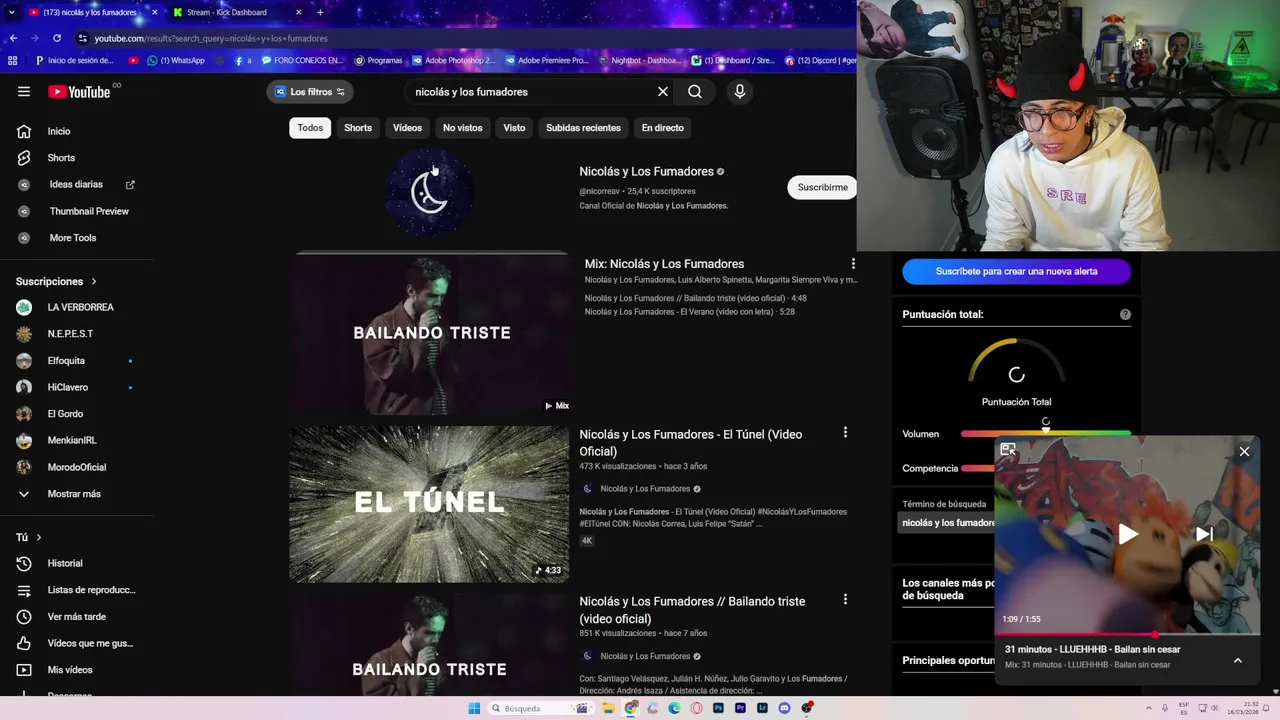Click Suscríbete para crear una nueva alerta
The width and height of the screenshot is (1280, 720).
click(1016, 271)
